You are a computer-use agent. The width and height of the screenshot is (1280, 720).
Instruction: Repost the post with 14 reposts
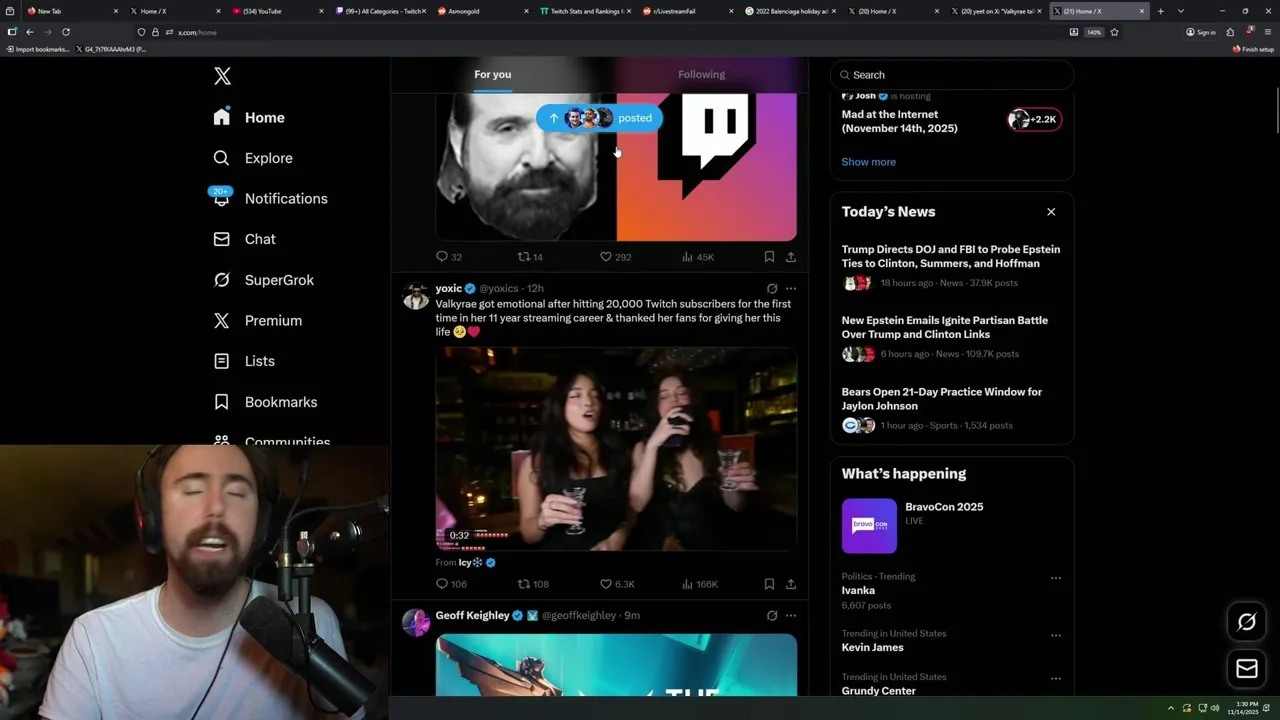click(530, 257)
